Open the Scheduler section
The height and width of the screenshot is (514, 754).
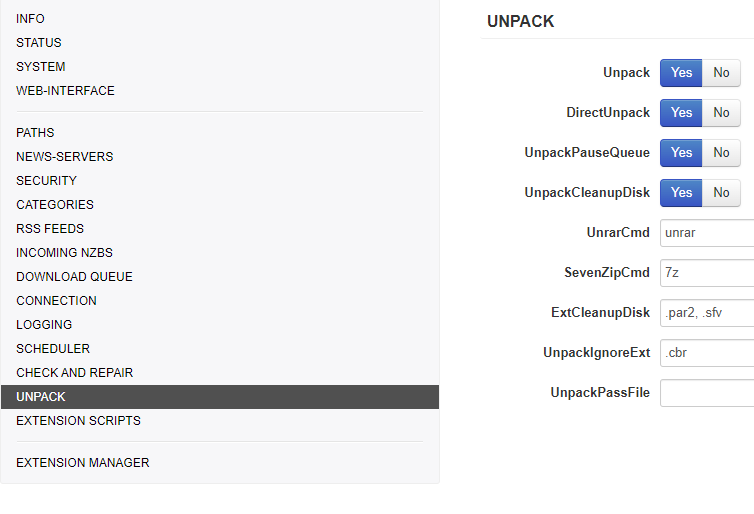click(53, 349)
